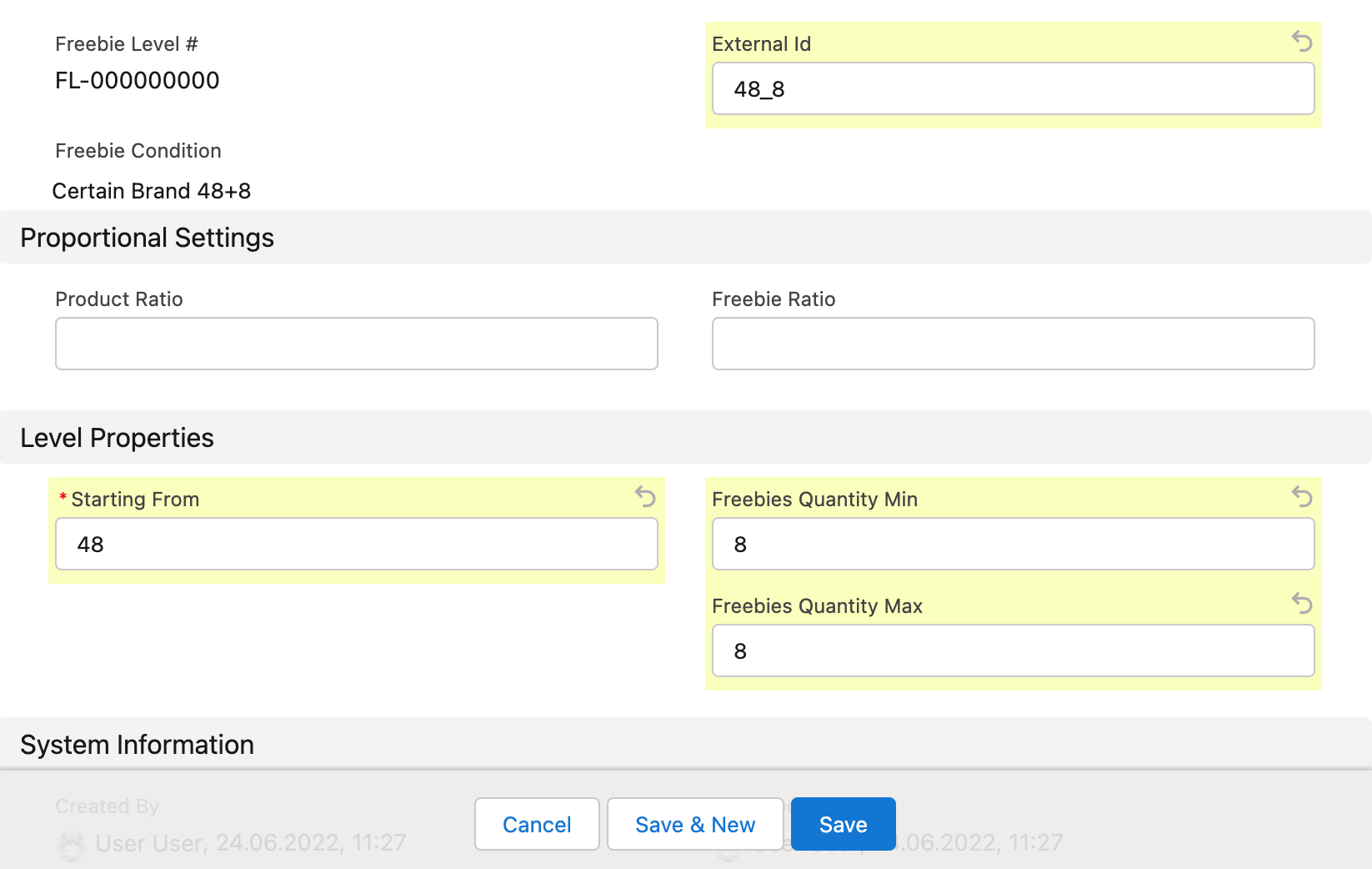Click the Certain Brand 48+8 condition value

click(x=151, y=191)
